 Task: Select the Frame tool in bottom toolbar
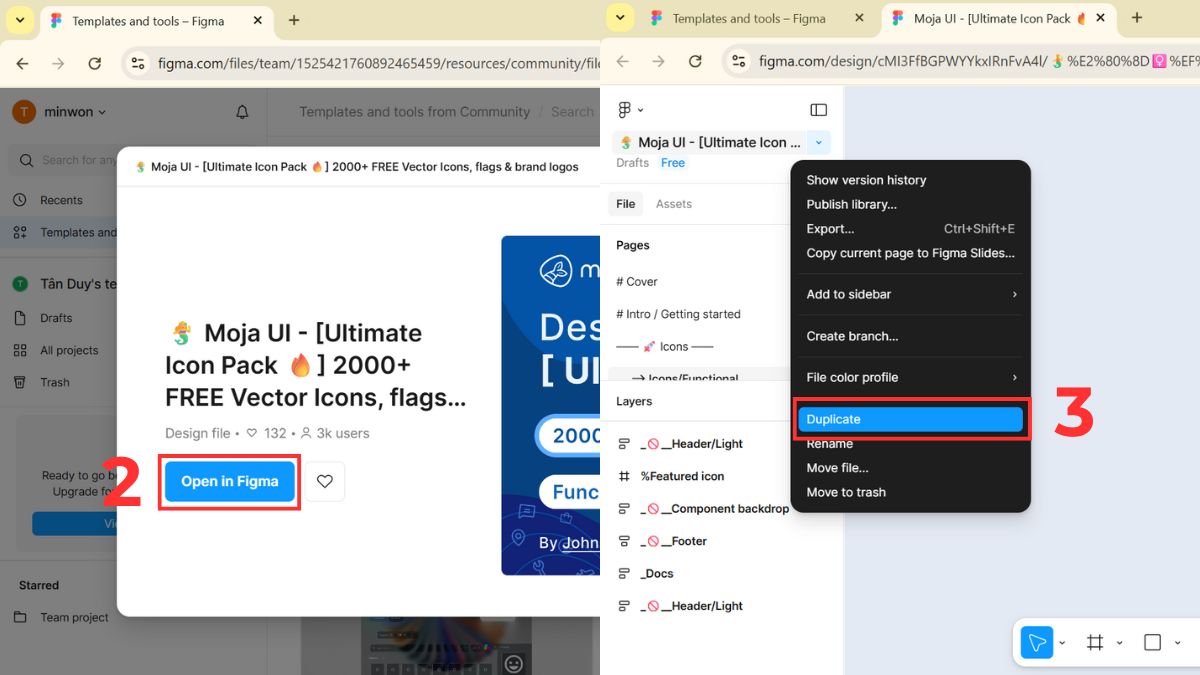pyautogui.click(x=1095, y=642)
